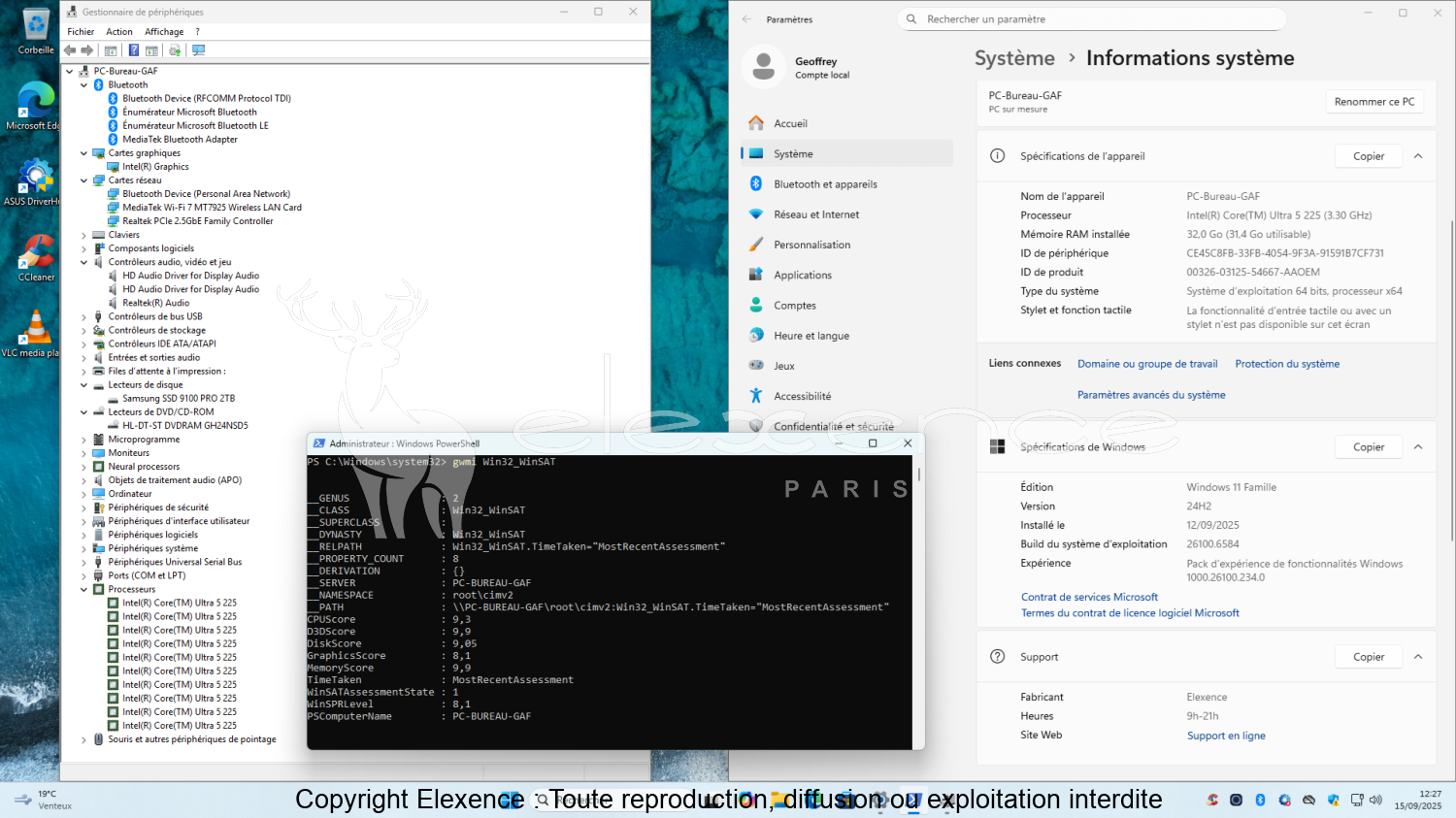The image size is (1456, 818).
Task: Click the Bluetooth icon in system tray
Action: click(1260, 800)
